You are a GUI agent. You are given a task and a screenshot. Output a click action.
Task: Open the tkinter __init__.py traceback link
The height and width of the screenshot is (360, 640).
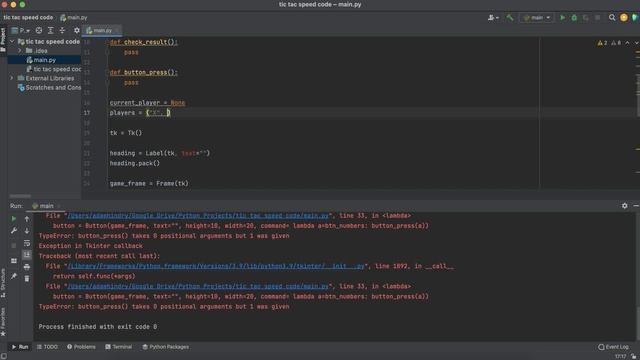[x=216, y=266]
